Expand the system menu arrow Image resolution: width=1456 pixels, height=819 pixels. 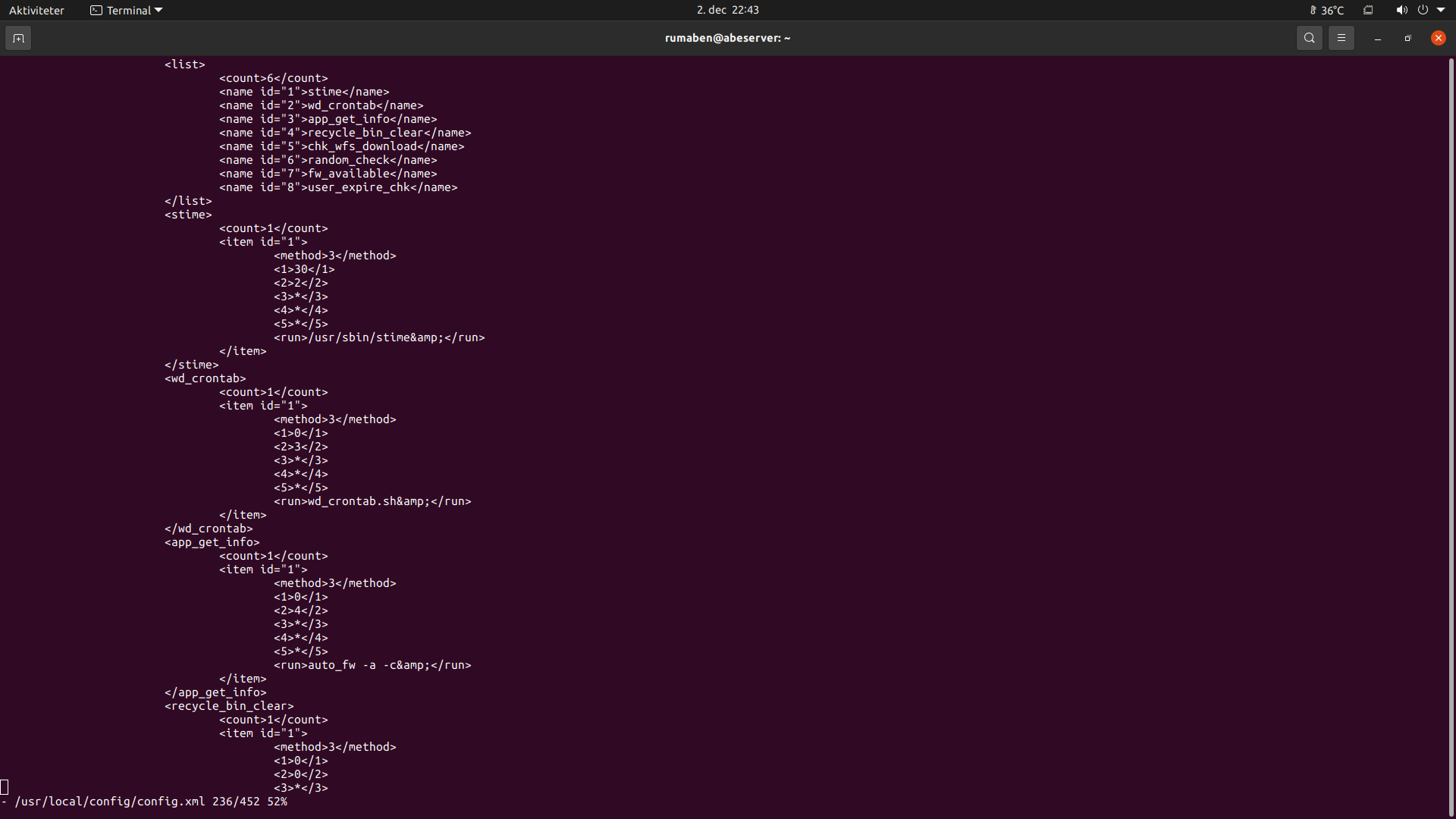point(1441,10)
